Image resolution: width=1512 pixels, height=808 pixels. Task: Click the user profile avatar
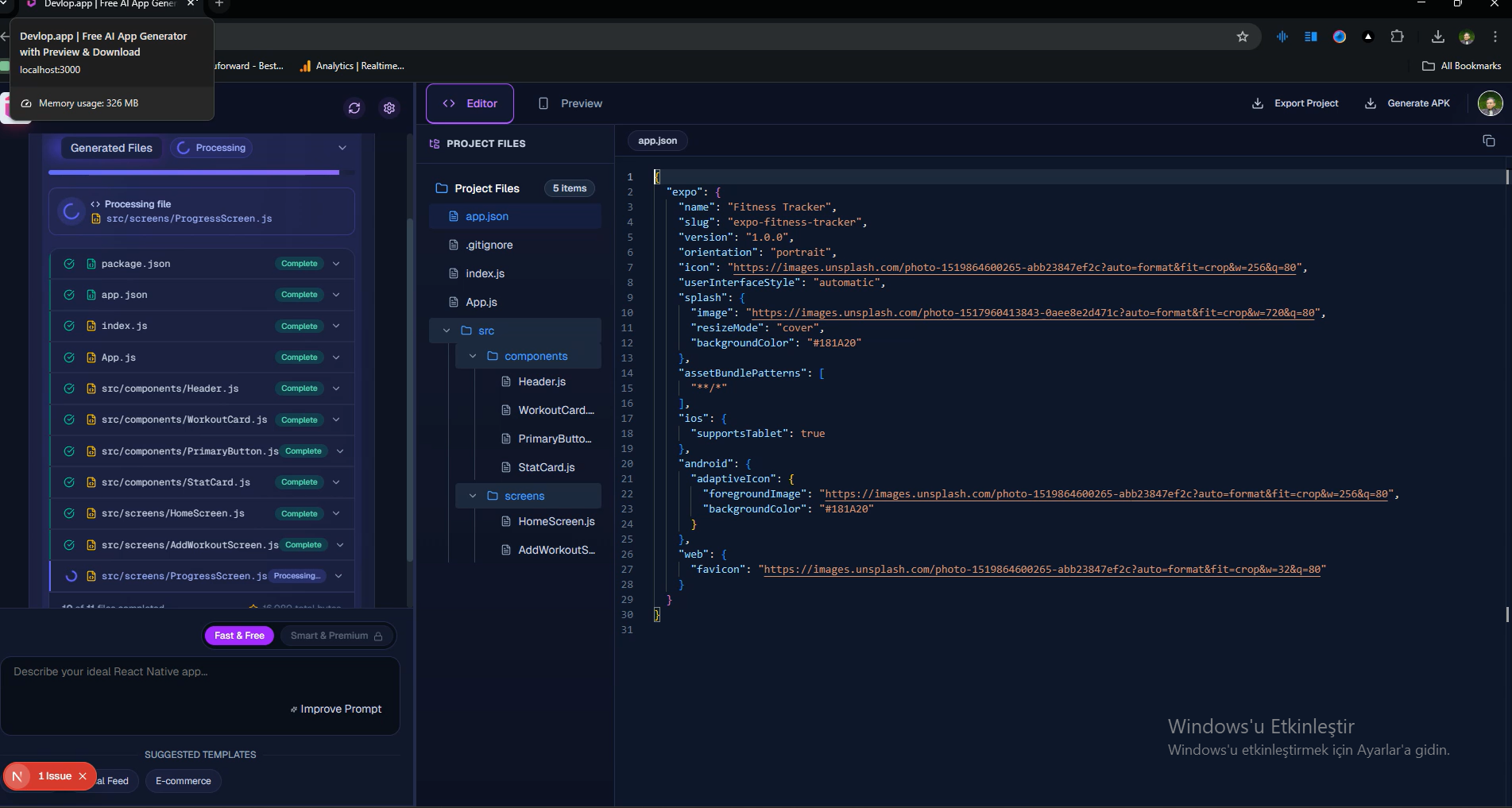tap(1490, 103)
